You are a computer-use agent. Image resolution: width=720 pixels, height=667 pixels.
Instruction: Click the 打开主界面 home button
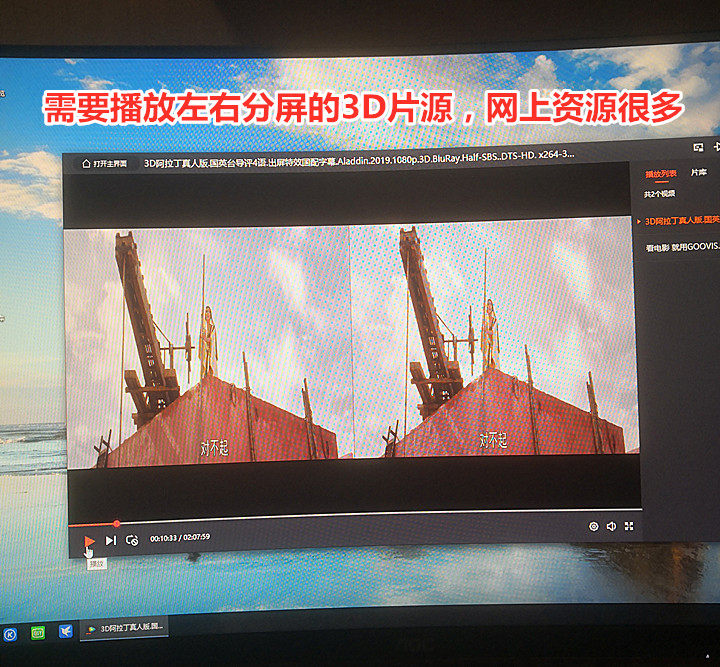click(104, 164)
